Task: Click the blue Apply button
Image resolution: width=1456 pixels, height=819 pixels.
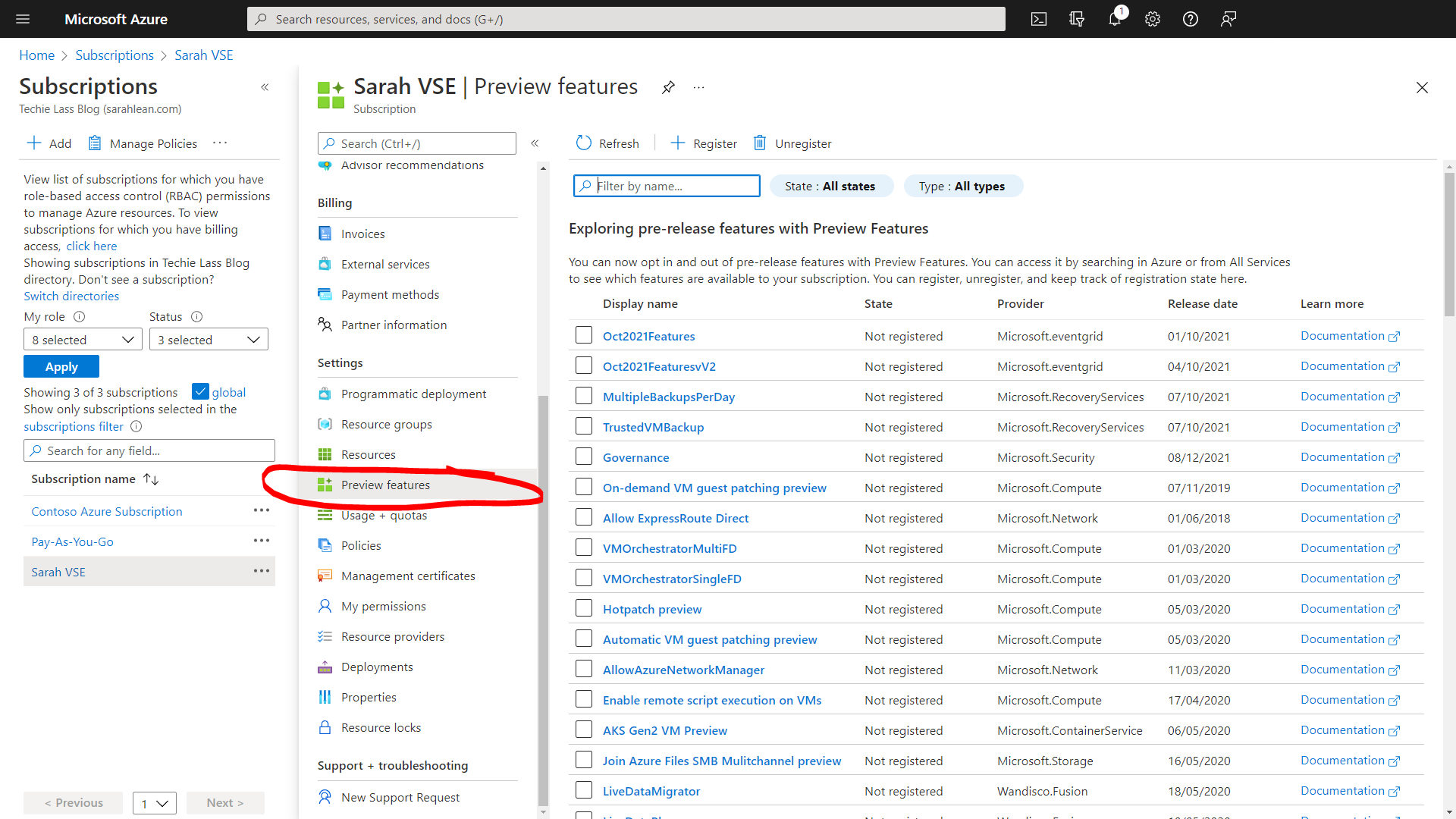Action: click(x=61, y=366)
